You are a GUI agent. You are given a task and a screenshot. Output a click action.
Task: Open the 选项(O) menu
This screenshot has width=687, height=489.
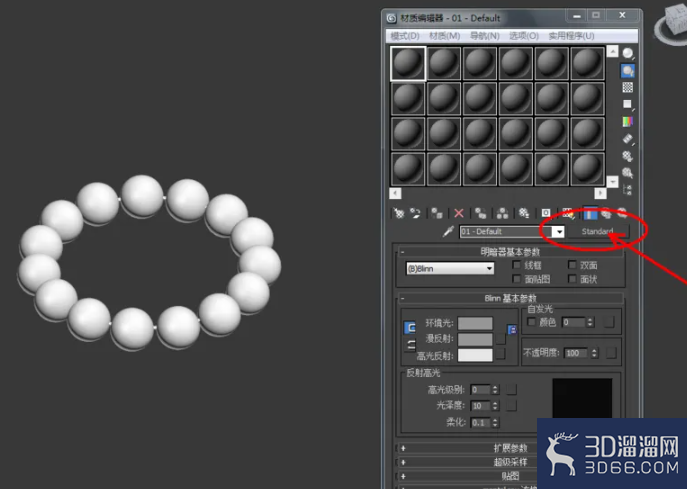pyautogui.click(x=524, y=36)
